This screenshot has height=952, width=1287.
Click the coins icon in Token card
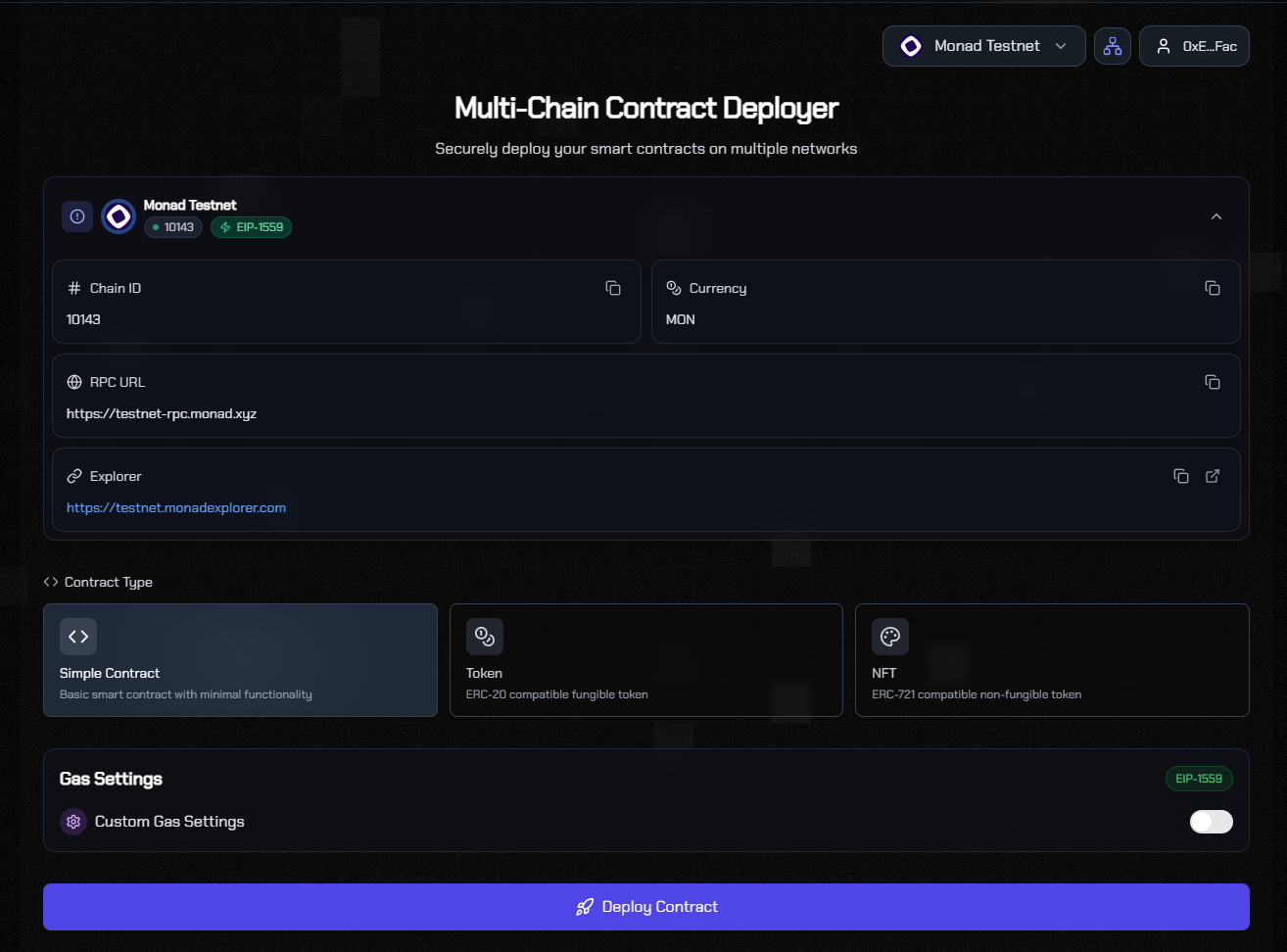pos(485,637)
